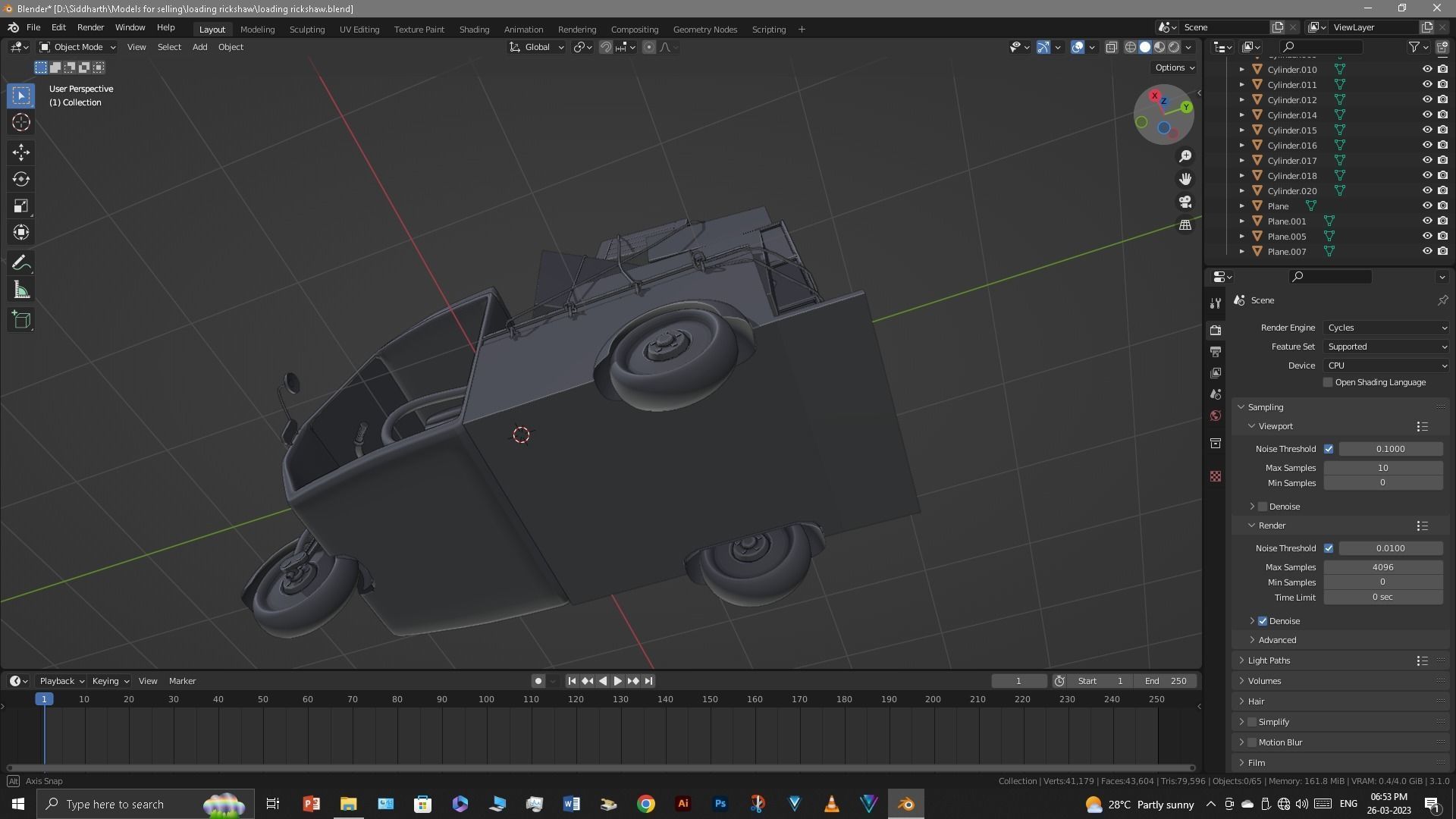Hide Cylinder.010 with its eye icon

click(1426, 69)
